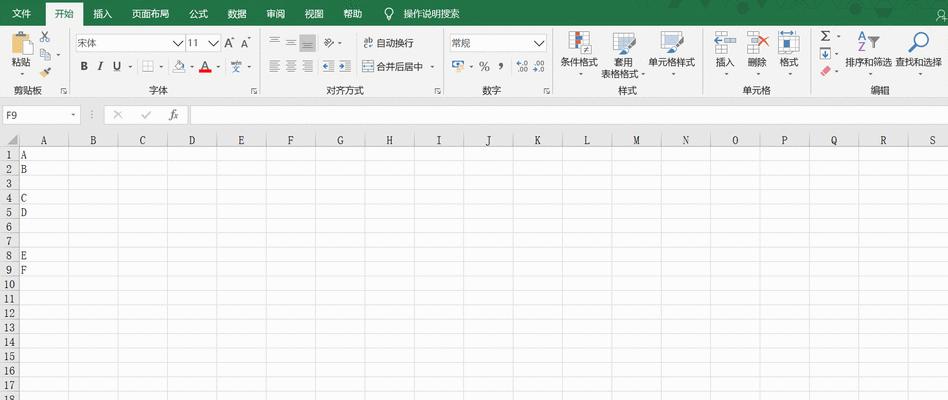Open the font group dialog launcher

pos(254,91)
